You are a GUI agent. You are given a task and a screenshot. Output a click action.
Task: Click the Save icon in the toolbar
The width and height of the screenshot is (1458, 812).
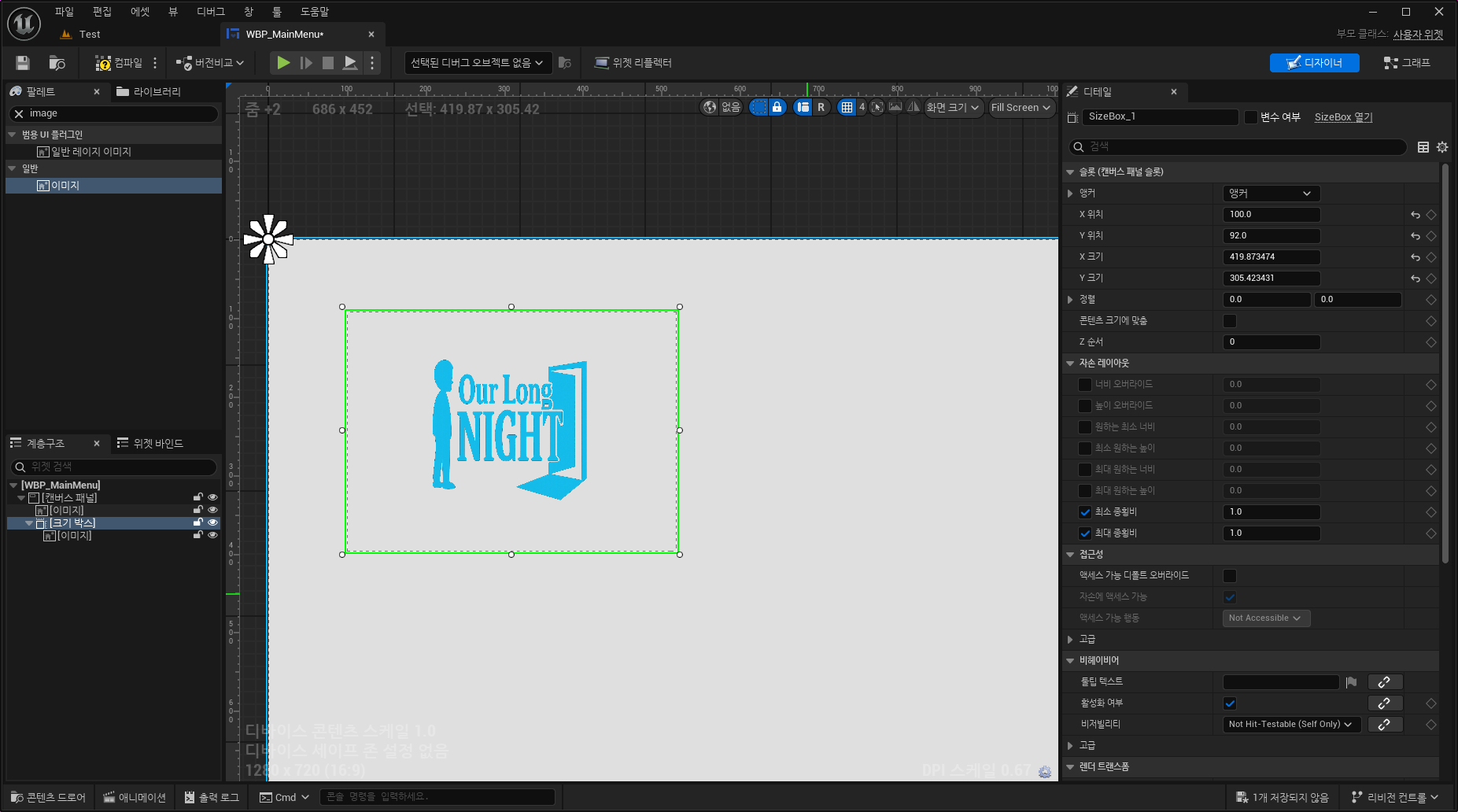[23, 63]
